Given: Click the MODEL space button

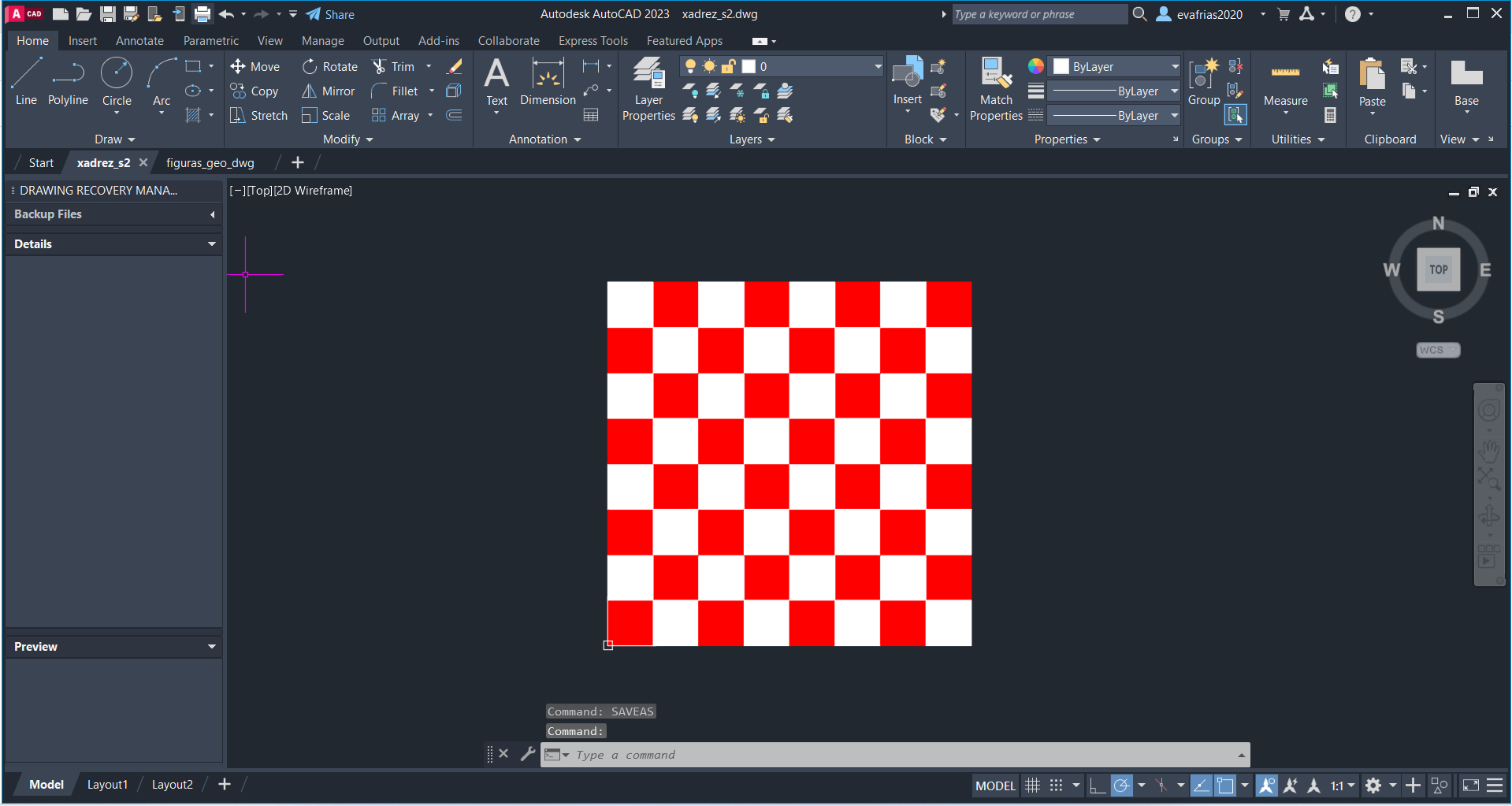Looking at the screenshot, I should (x=995, y=786).
